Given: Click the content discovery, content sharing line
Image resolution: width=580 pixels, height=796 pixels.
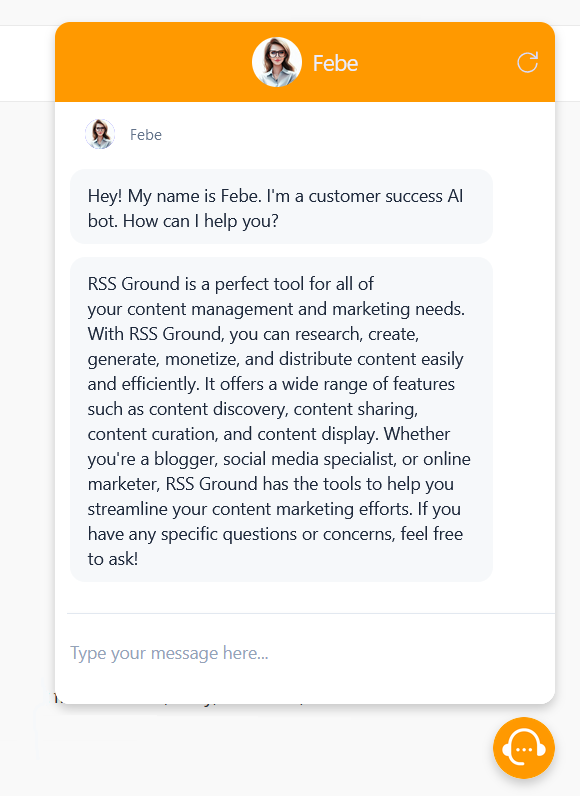Looking at the screenshot, I should [253, 409].
